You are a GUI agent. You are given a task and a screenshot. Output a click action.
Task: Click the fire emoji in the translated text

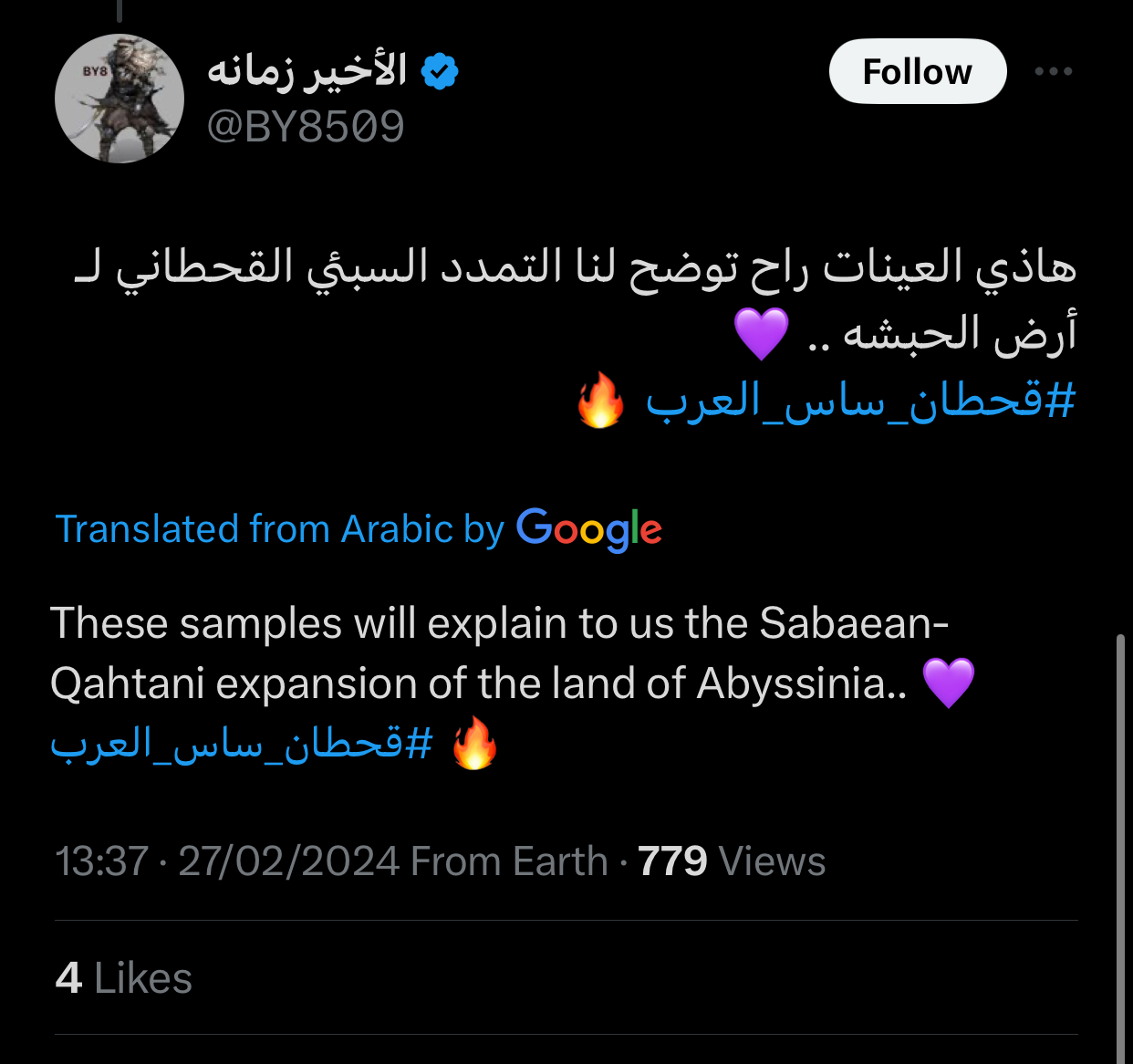[x=475, y=745]
